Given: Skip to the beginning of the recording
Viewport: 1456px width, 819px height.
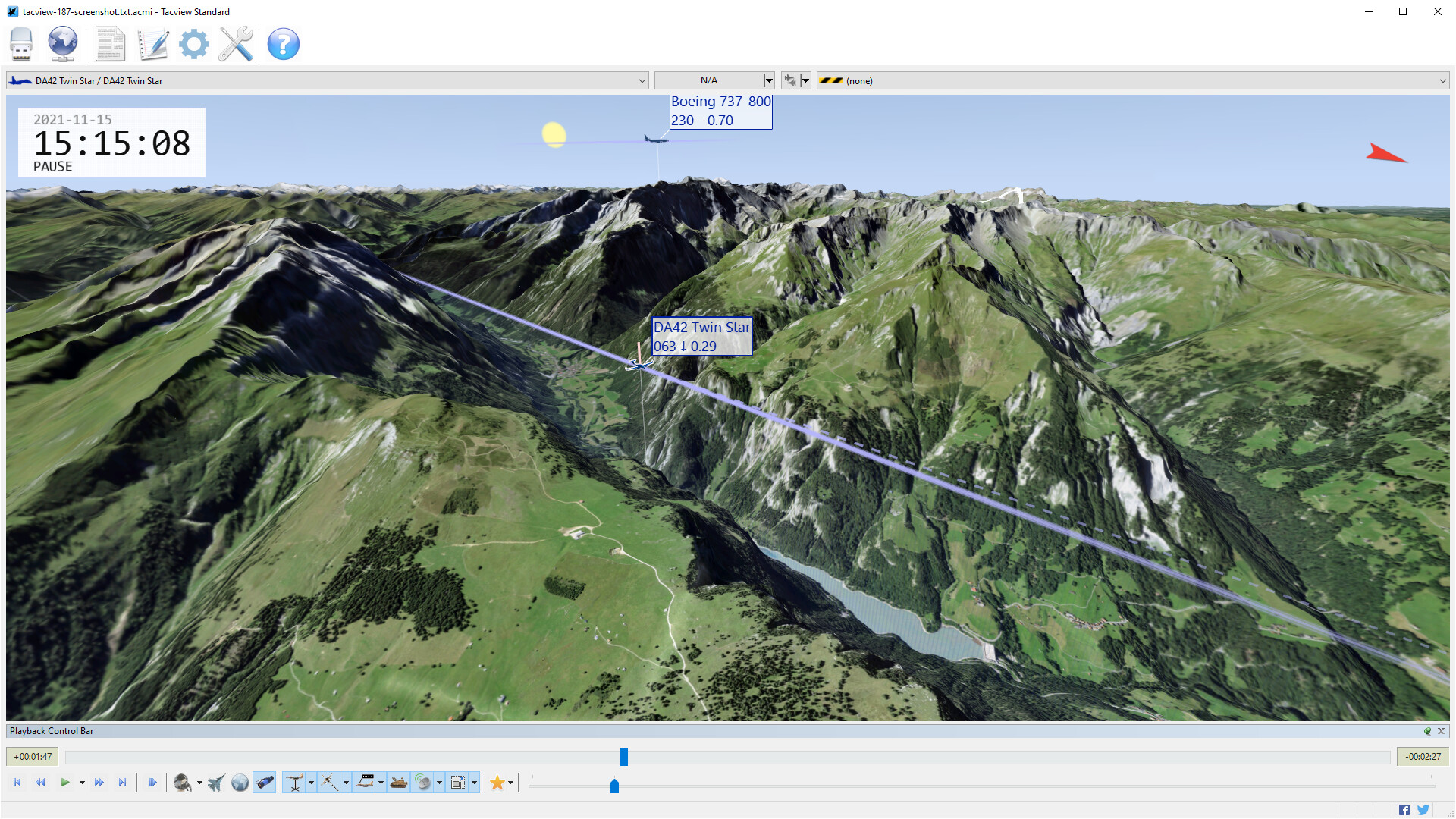Looking at the screenshot, I should click(16, 782).
